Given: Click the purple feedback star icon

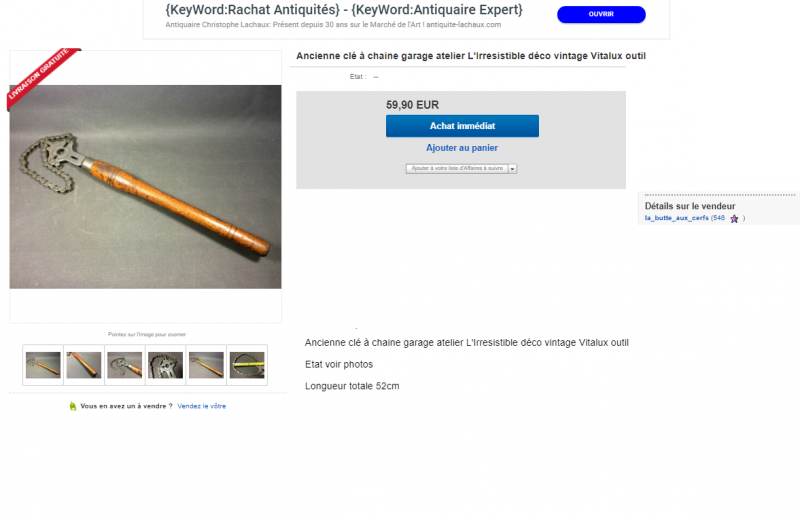Looking at the screenshot, I should tap(734, 218).
